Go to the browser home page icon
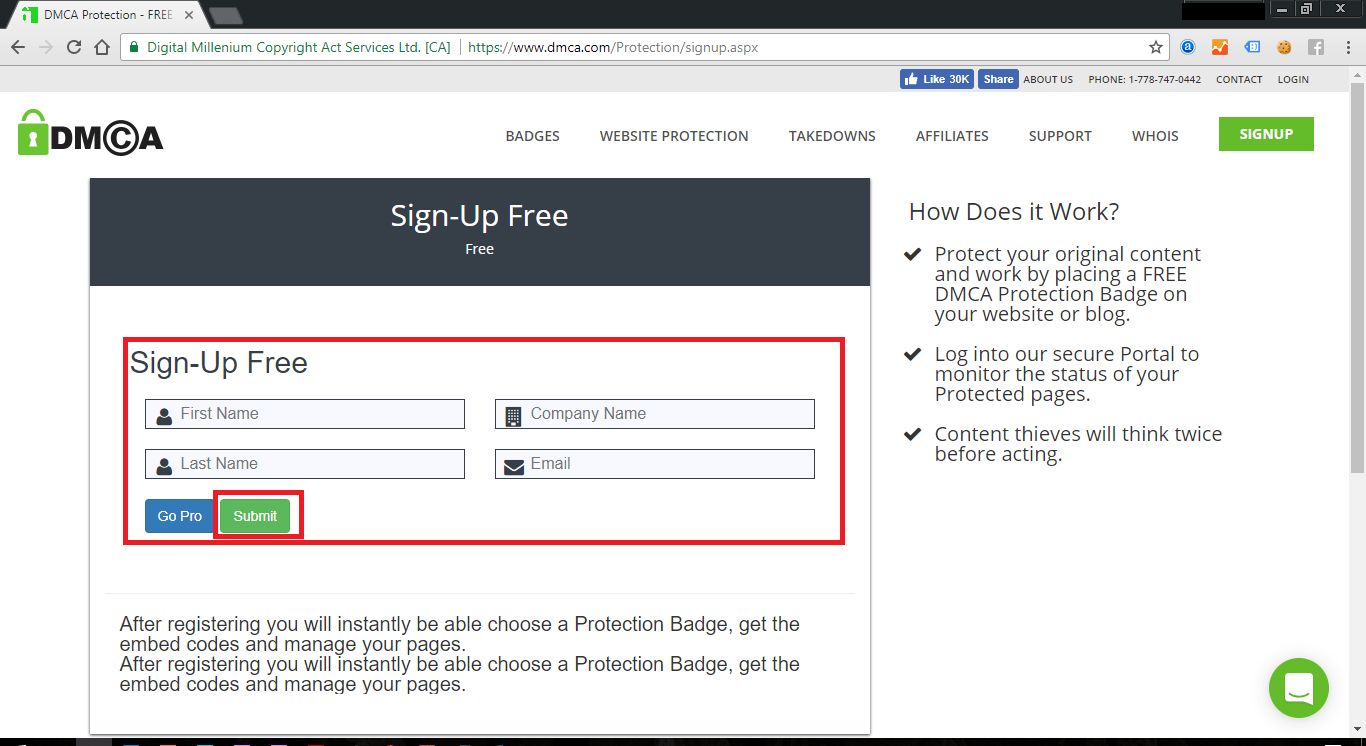 point(101,47)
